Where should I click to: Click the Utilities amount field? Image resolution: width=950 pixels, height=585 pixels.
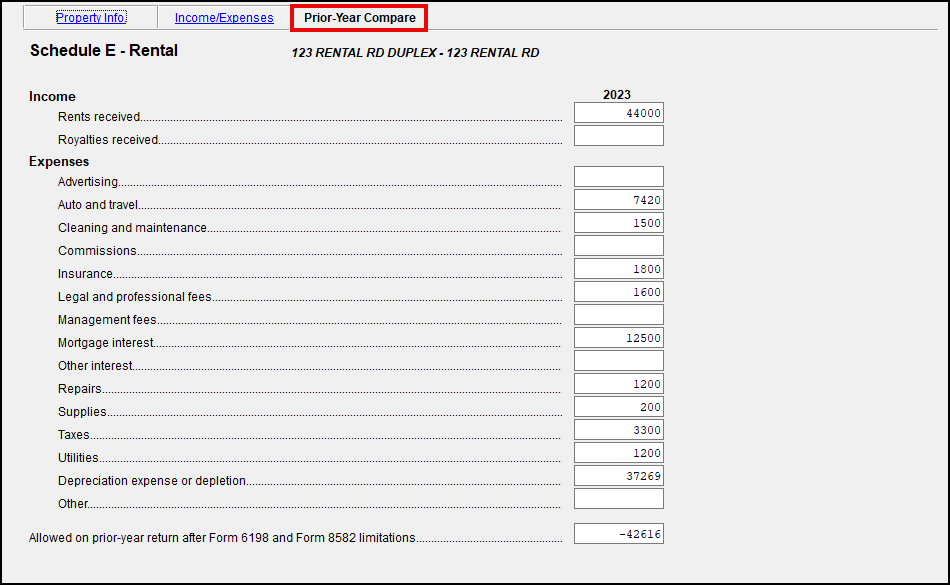tap(619, 453)
